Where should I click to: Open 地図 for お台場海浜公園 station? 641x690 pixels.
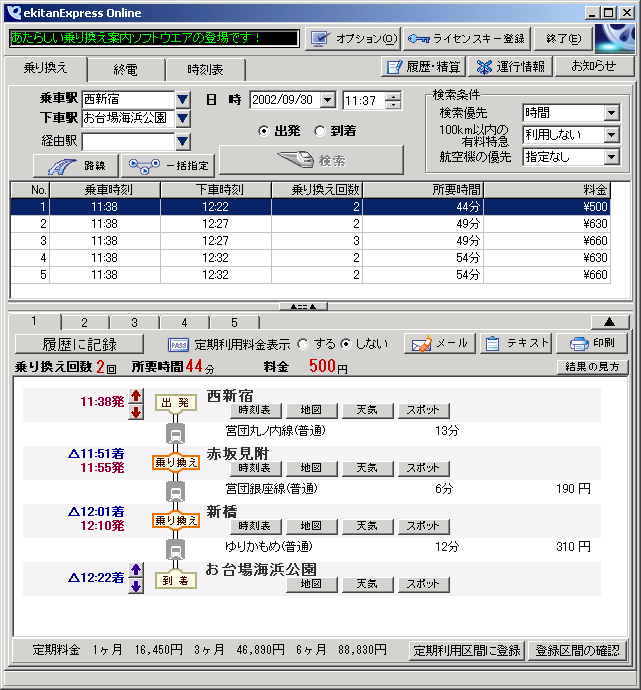coord(311,584)
